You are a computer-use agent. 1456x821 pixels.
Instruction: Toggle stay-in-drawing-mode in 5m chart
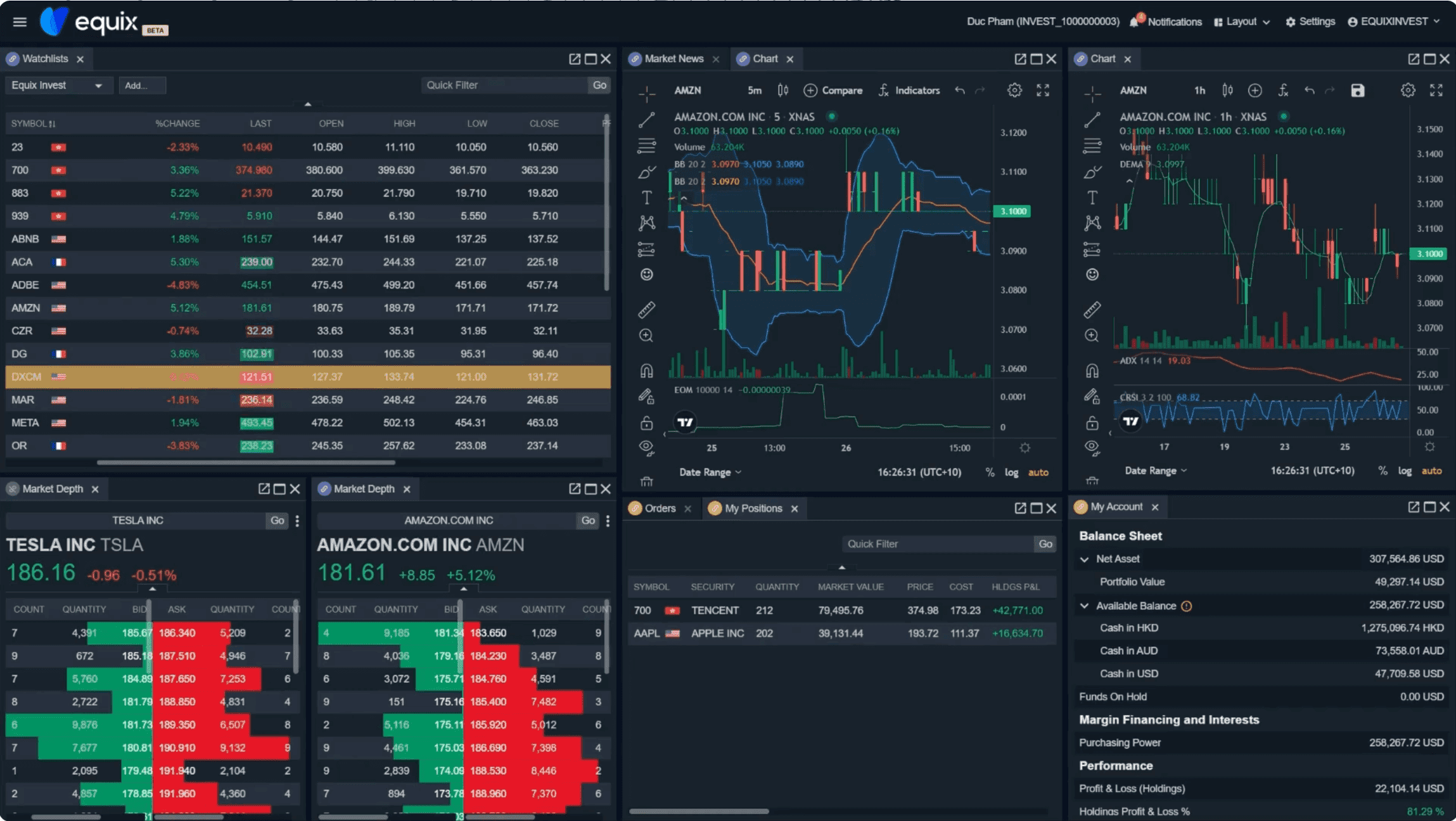click(647, 397)
